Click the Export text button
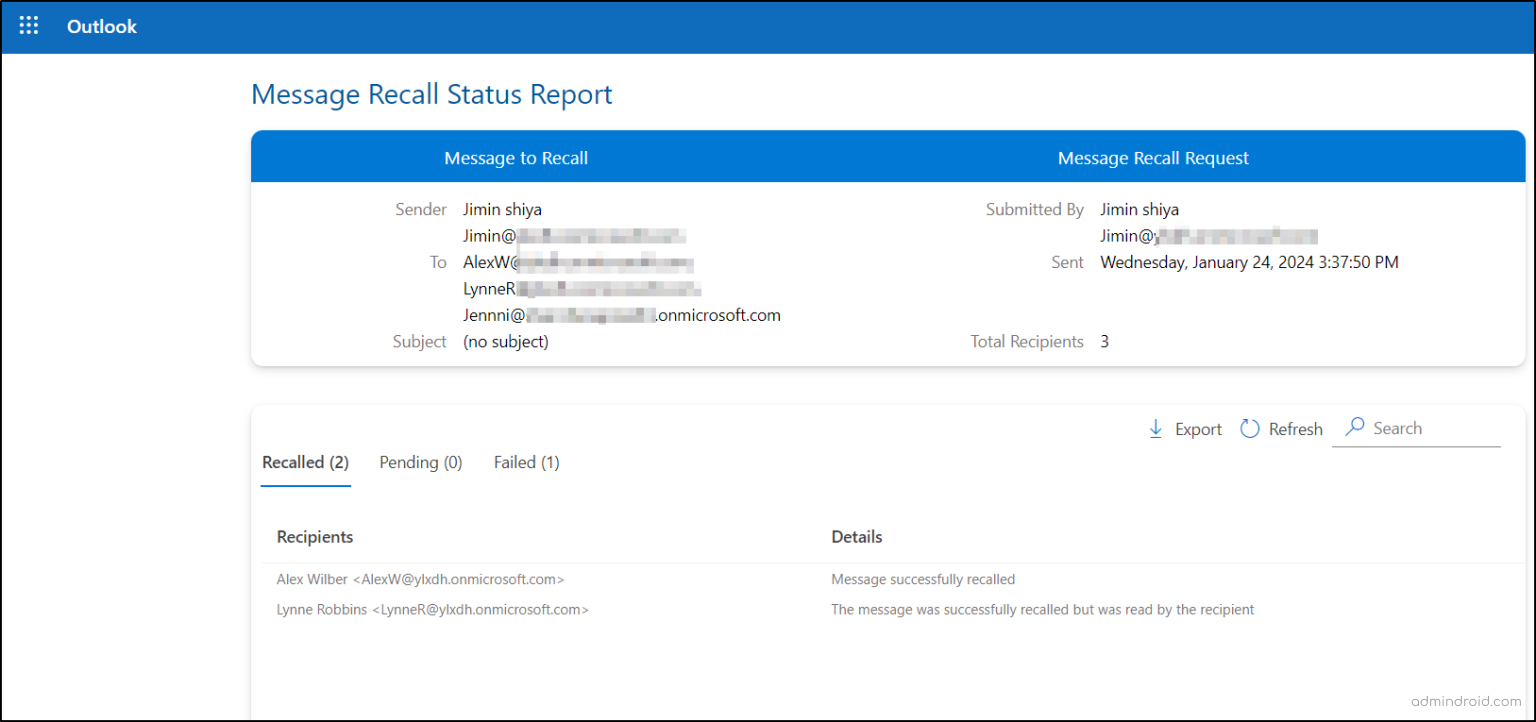This screenshot has width=1536, height=722. click(1197, 428)
